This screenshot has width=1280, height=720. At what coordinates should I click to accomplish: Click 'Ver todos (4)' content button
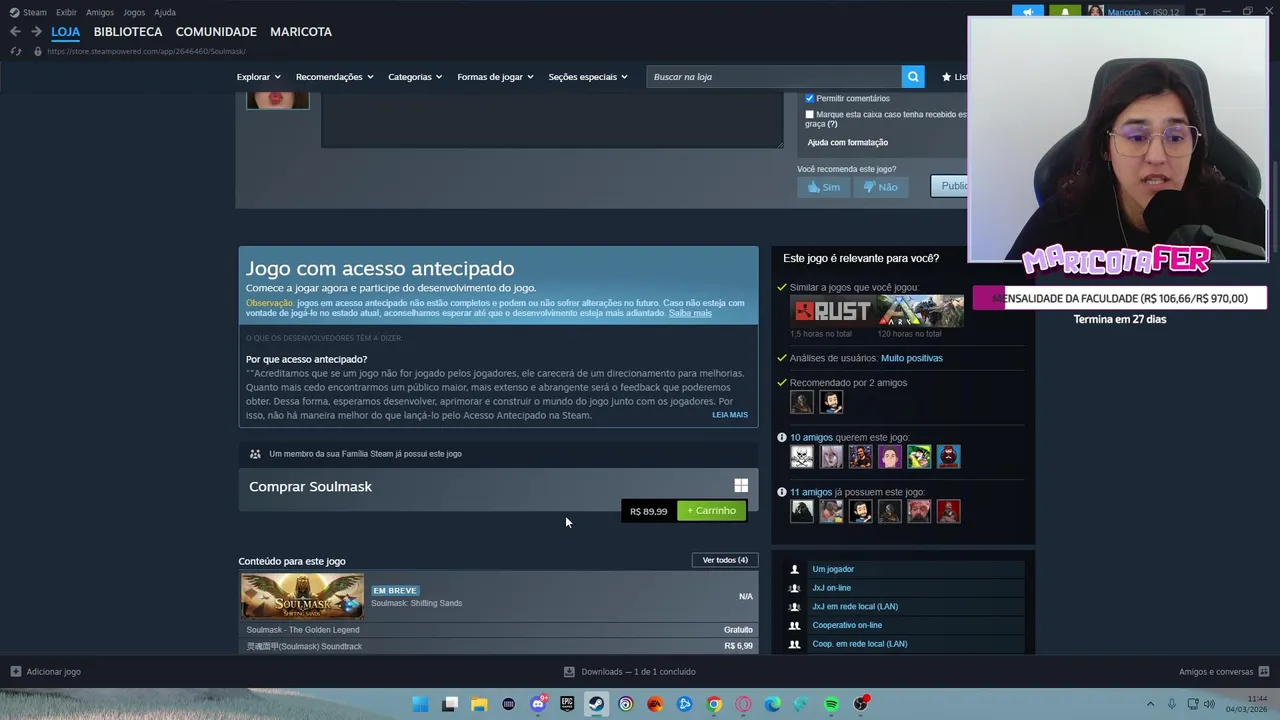(725, 560)
